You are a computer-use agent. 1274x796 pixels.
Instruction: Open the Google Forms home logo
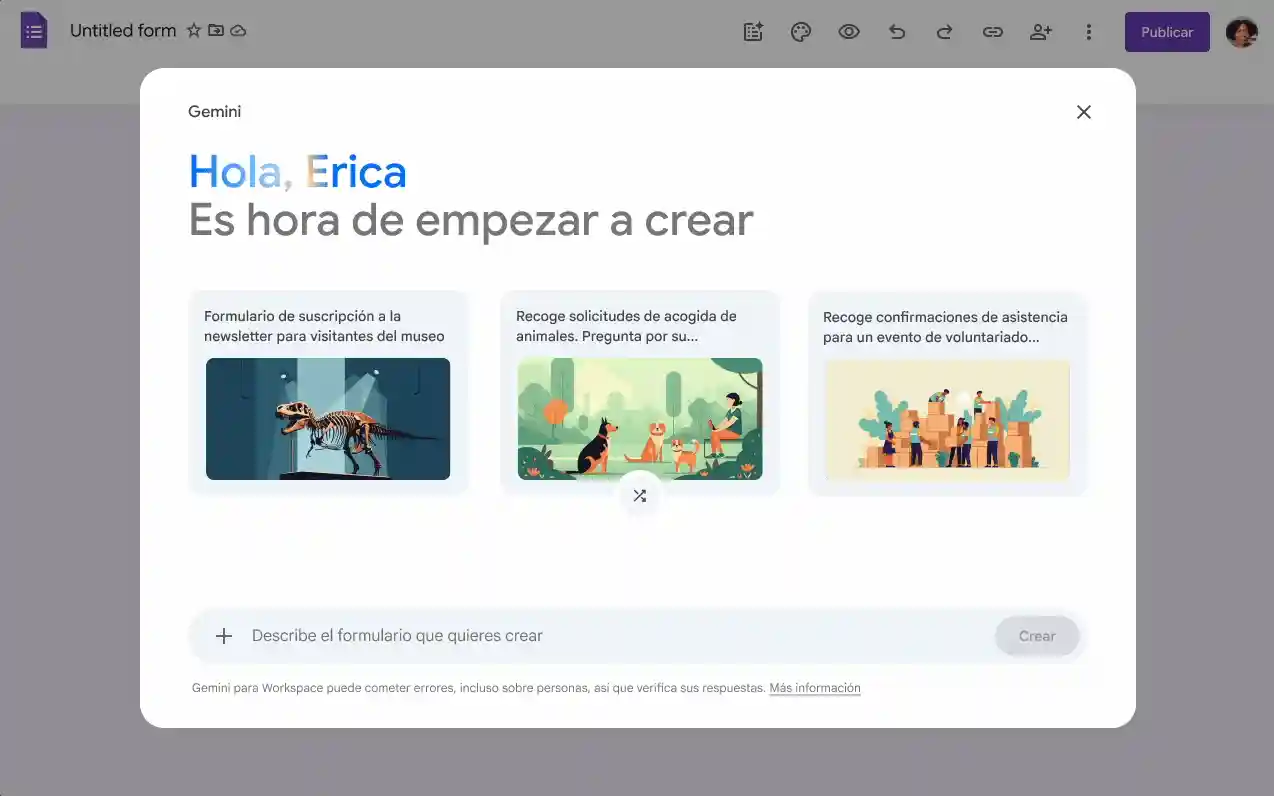[x=33, y=30]
